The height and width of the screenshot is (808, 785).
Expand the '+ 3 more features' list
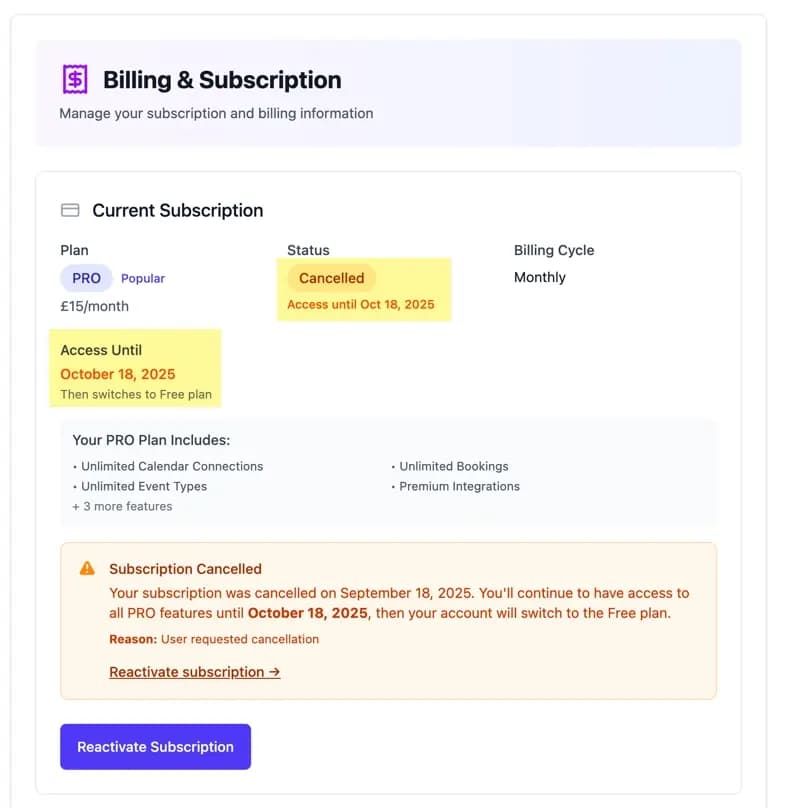122,506
